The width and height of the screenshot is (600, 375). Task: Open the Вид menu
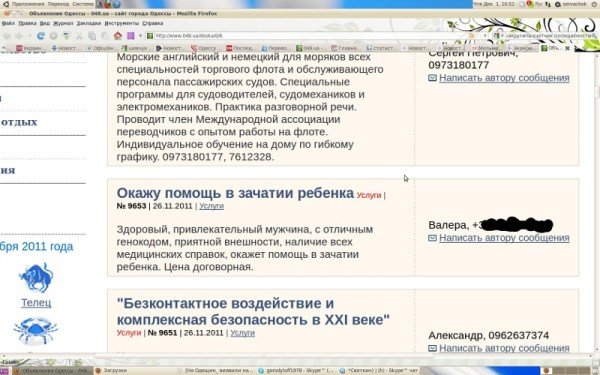pyautogui.click(x=45, y=23)
